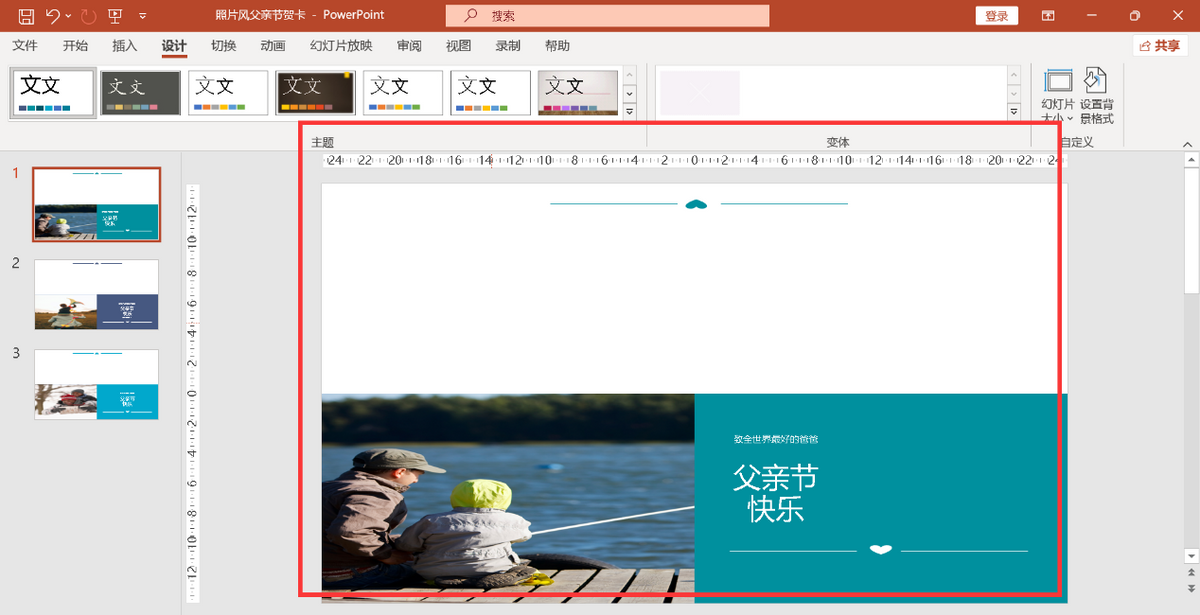Click the Save icon in quick access toolbar

click(x=26, y=16)
